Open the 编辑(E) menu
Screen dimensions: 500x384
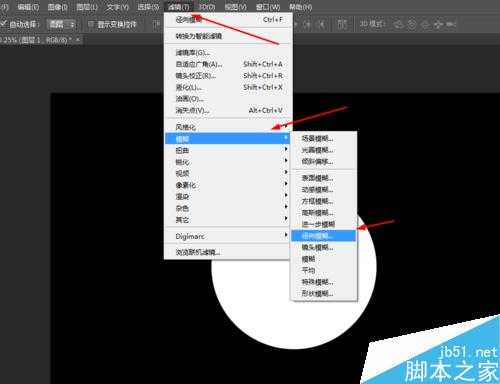point(28,7)
